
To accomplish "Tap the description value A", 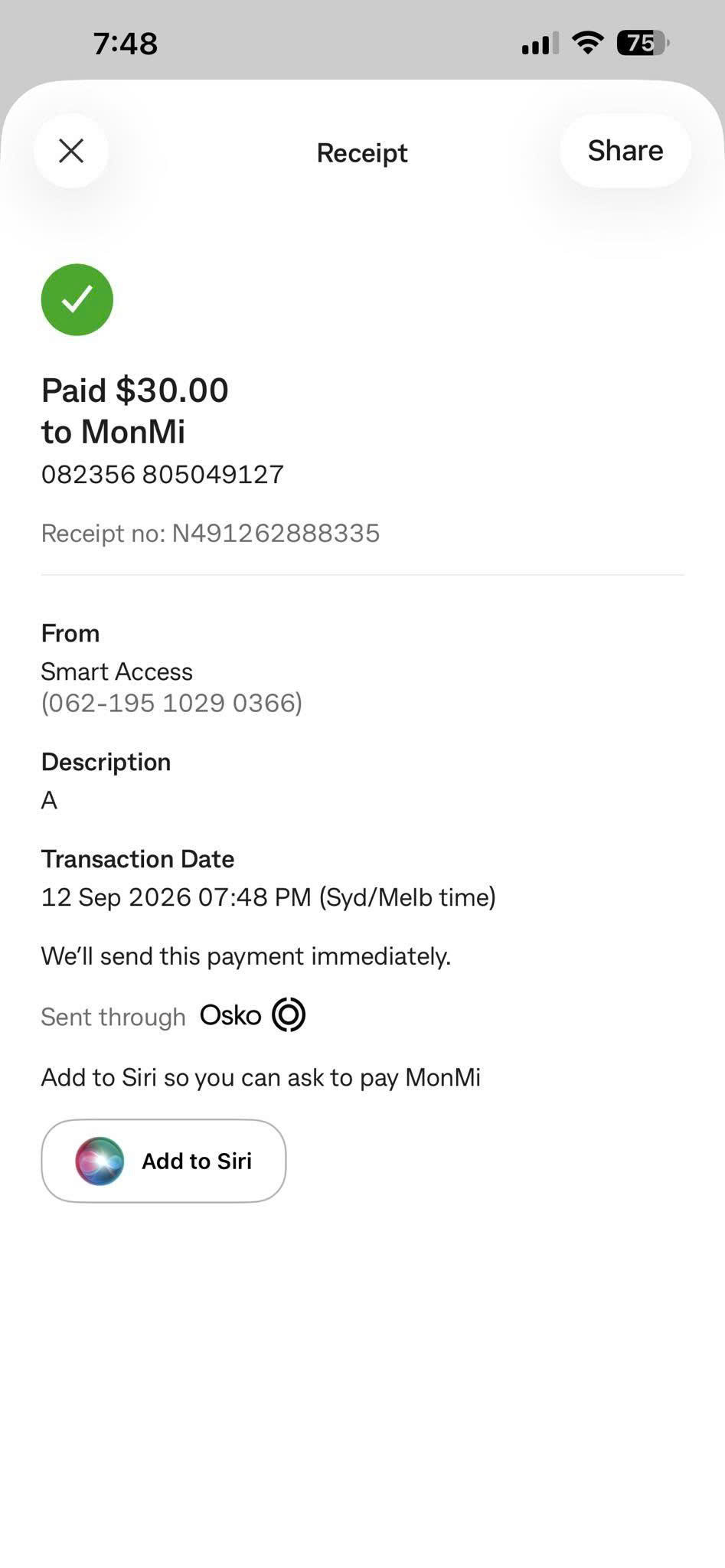I will coord(49,800).
